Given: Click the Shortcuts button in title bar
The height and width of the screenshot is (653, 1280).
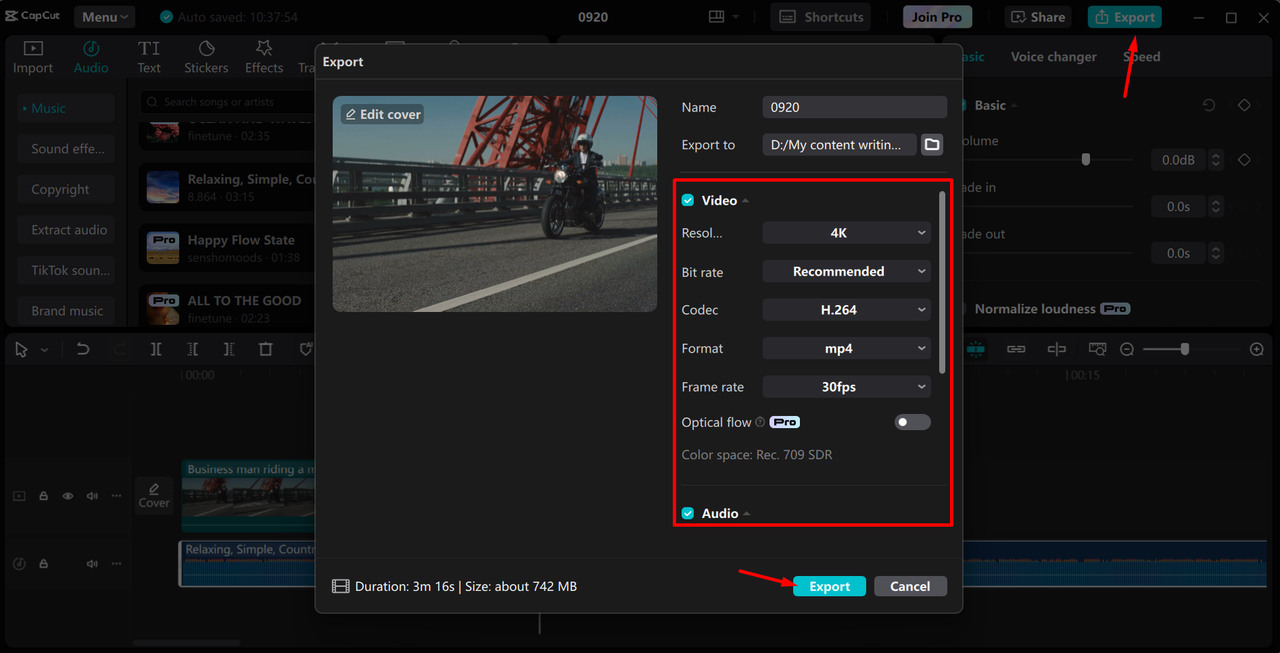Looking at the screenshot, I should coord(820,17).
